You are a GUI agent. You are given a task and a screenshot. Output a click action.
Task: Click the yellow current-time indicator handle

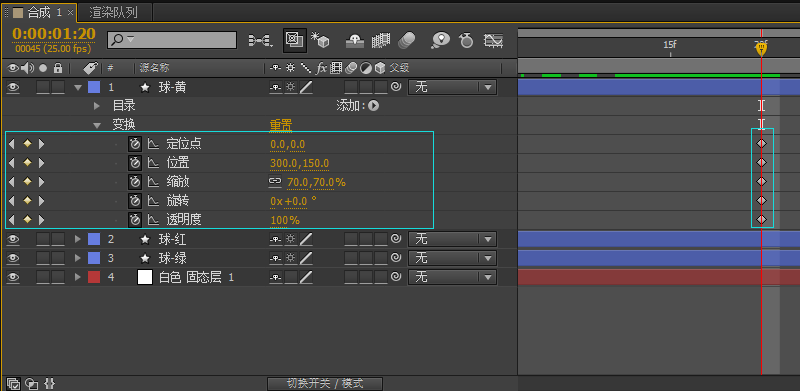click(x=761, y=48)
